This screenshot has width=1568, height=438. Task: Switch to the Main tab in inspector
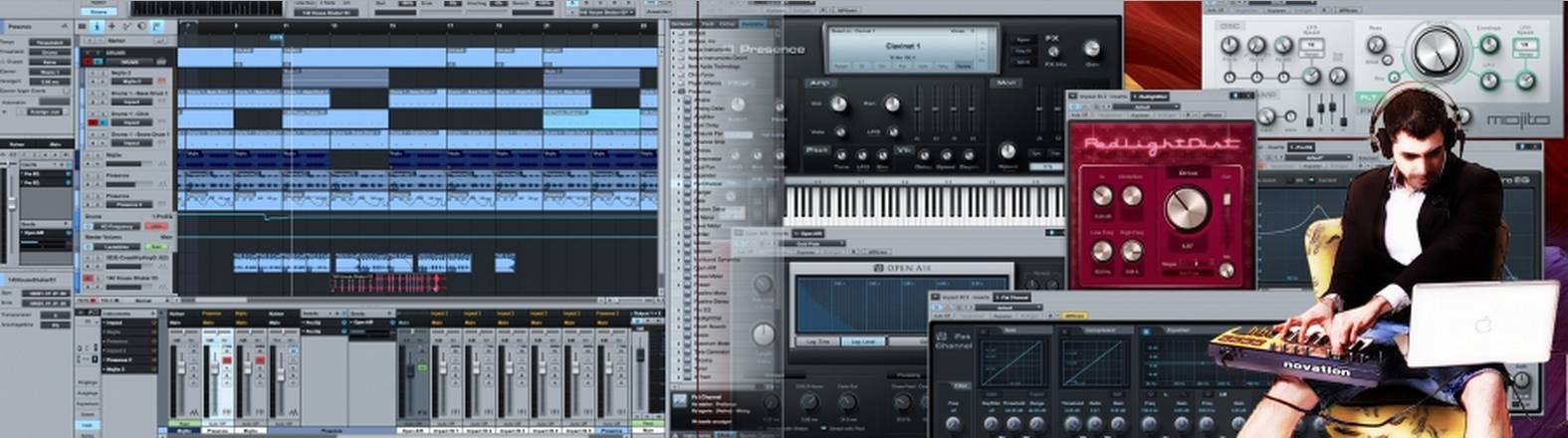(56, 144)
